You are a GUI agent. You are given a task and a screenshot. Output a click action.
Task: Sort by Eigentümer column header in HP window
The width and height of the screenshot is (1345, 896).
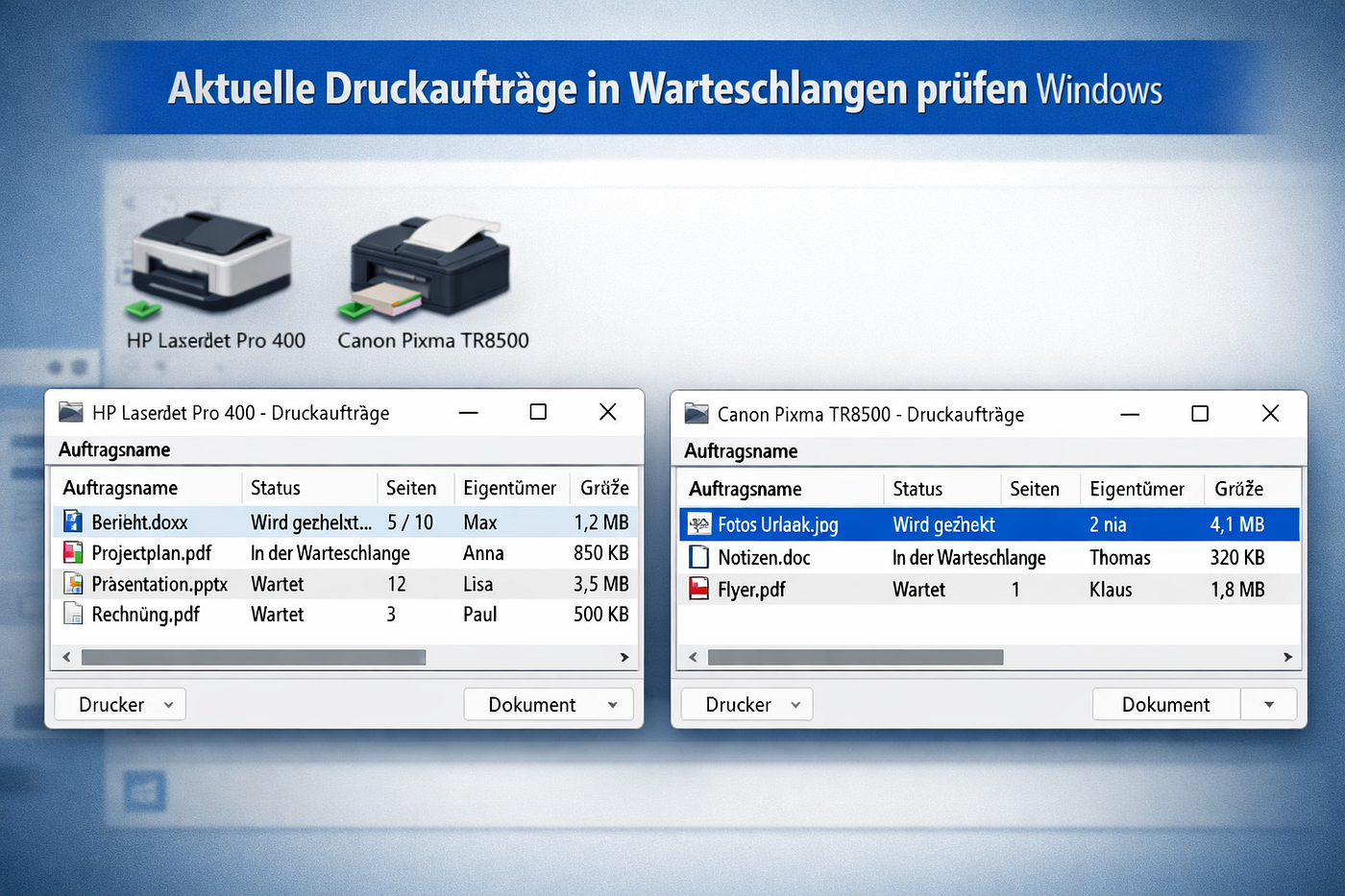511,488
